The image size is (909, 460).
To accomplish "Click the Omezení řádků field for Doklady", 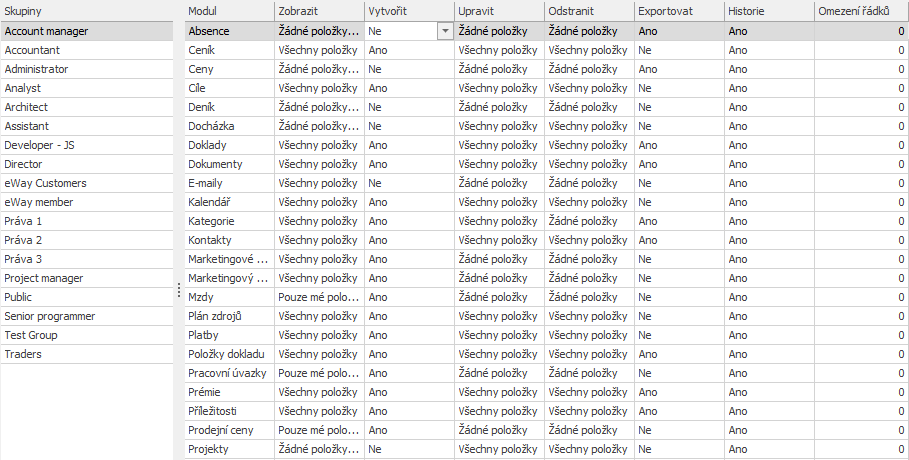I will pyautogui.click(x=861, y=145).
